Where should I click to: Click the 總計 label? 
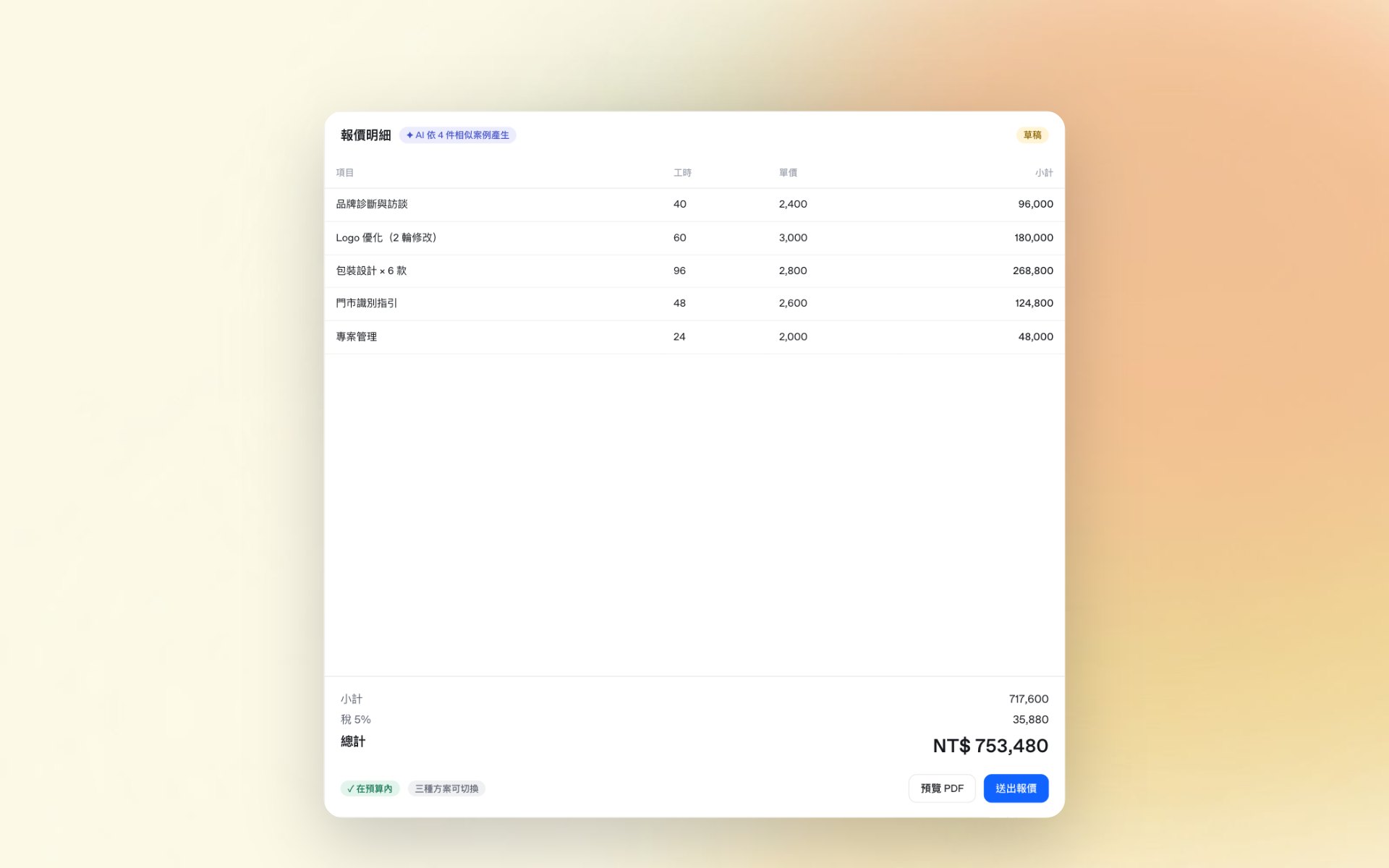click(x=353, y=741)
